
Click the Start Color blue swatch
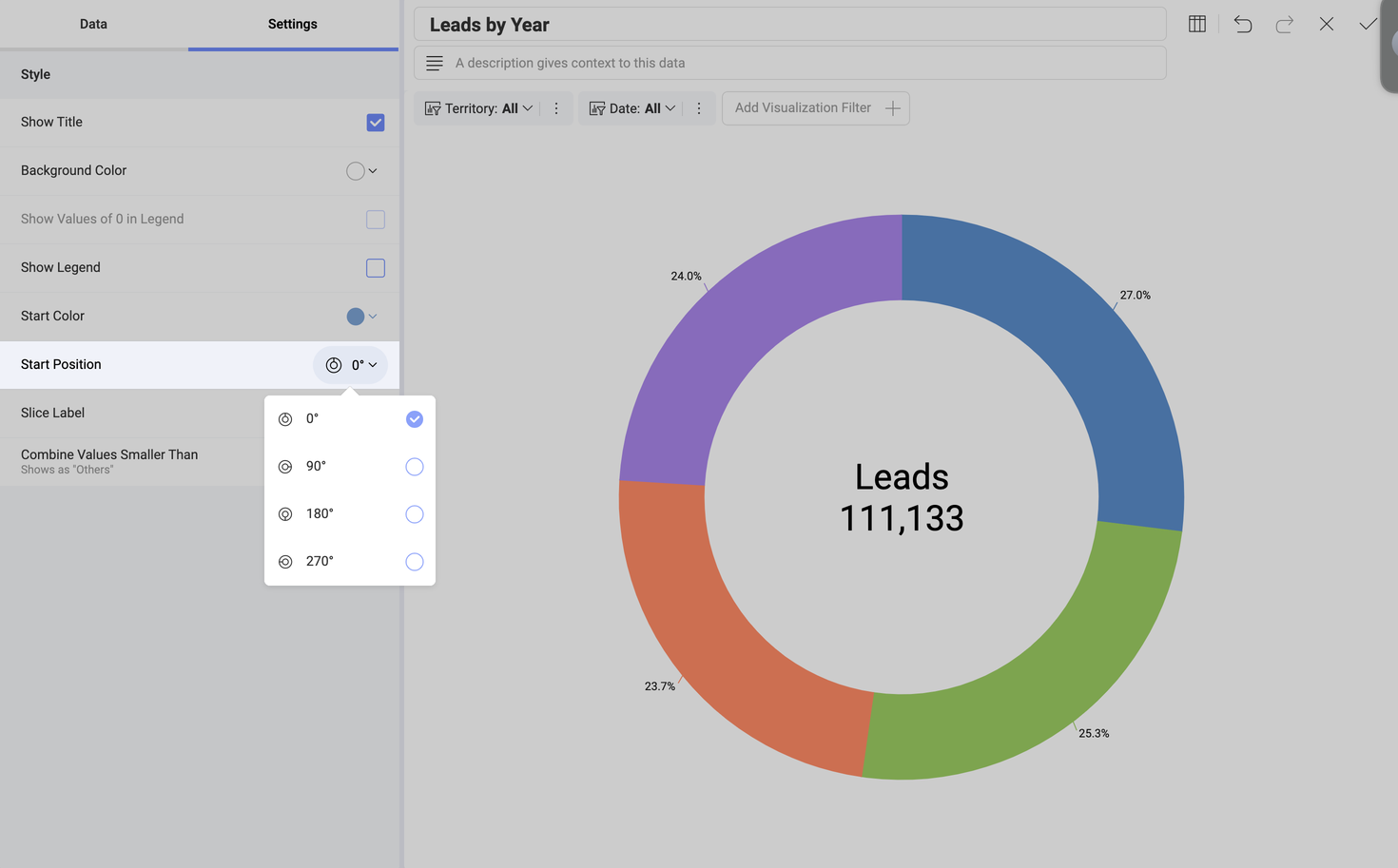point(356,317)
